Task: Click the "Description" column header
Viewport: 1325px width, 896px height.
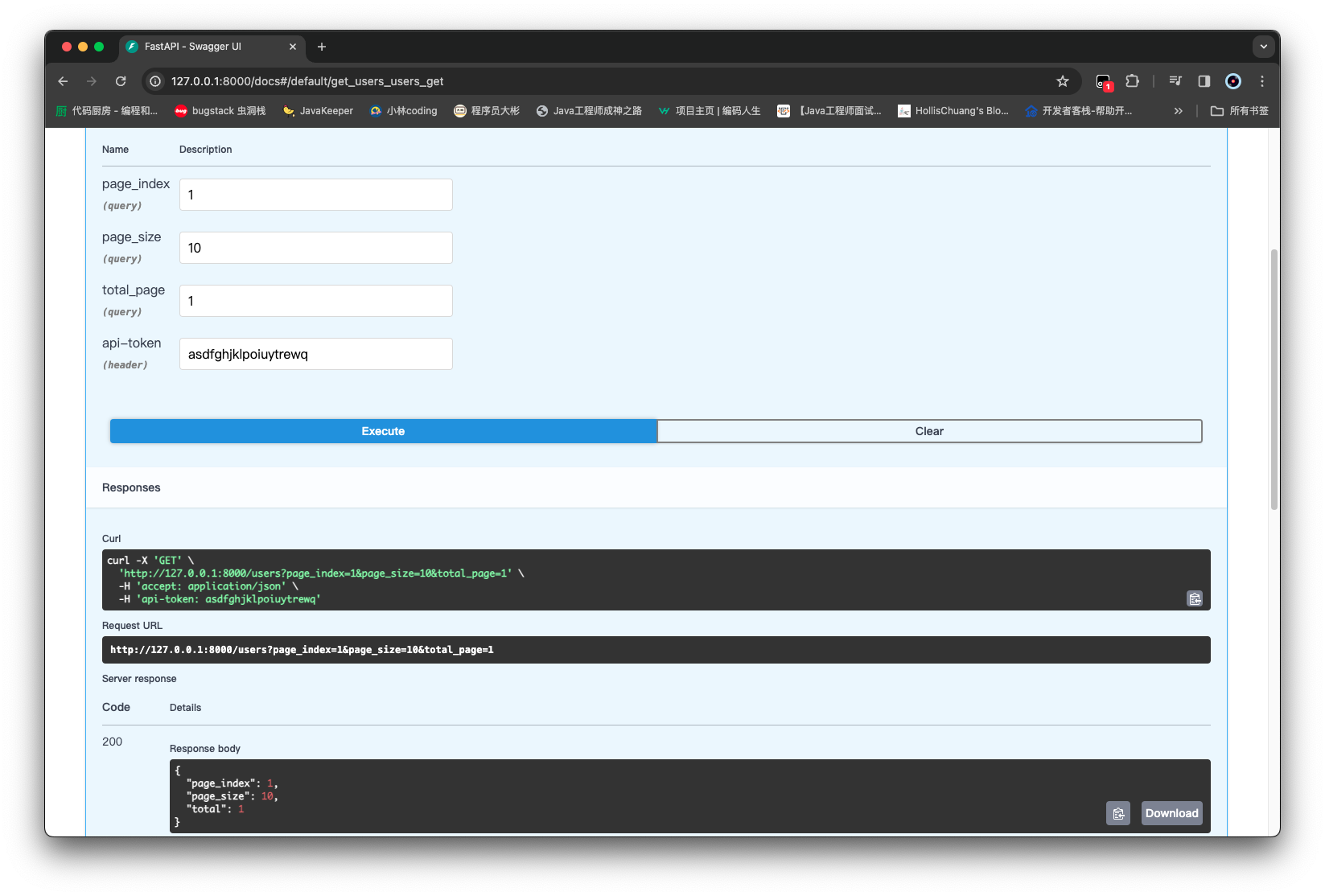Action: (x=206, y=150)
